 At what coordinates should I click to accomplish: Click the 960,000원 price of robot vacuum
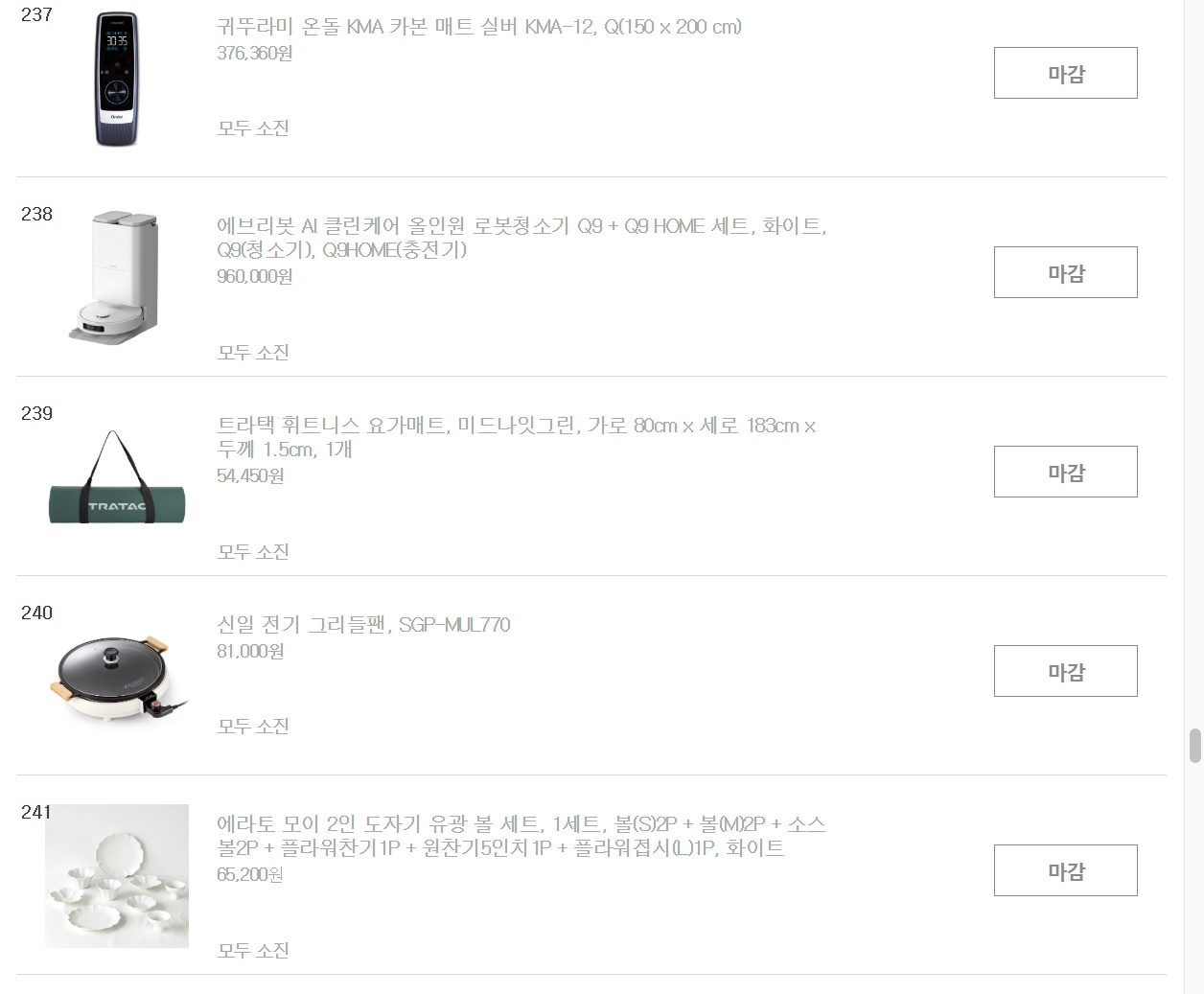tap(255, 277)
